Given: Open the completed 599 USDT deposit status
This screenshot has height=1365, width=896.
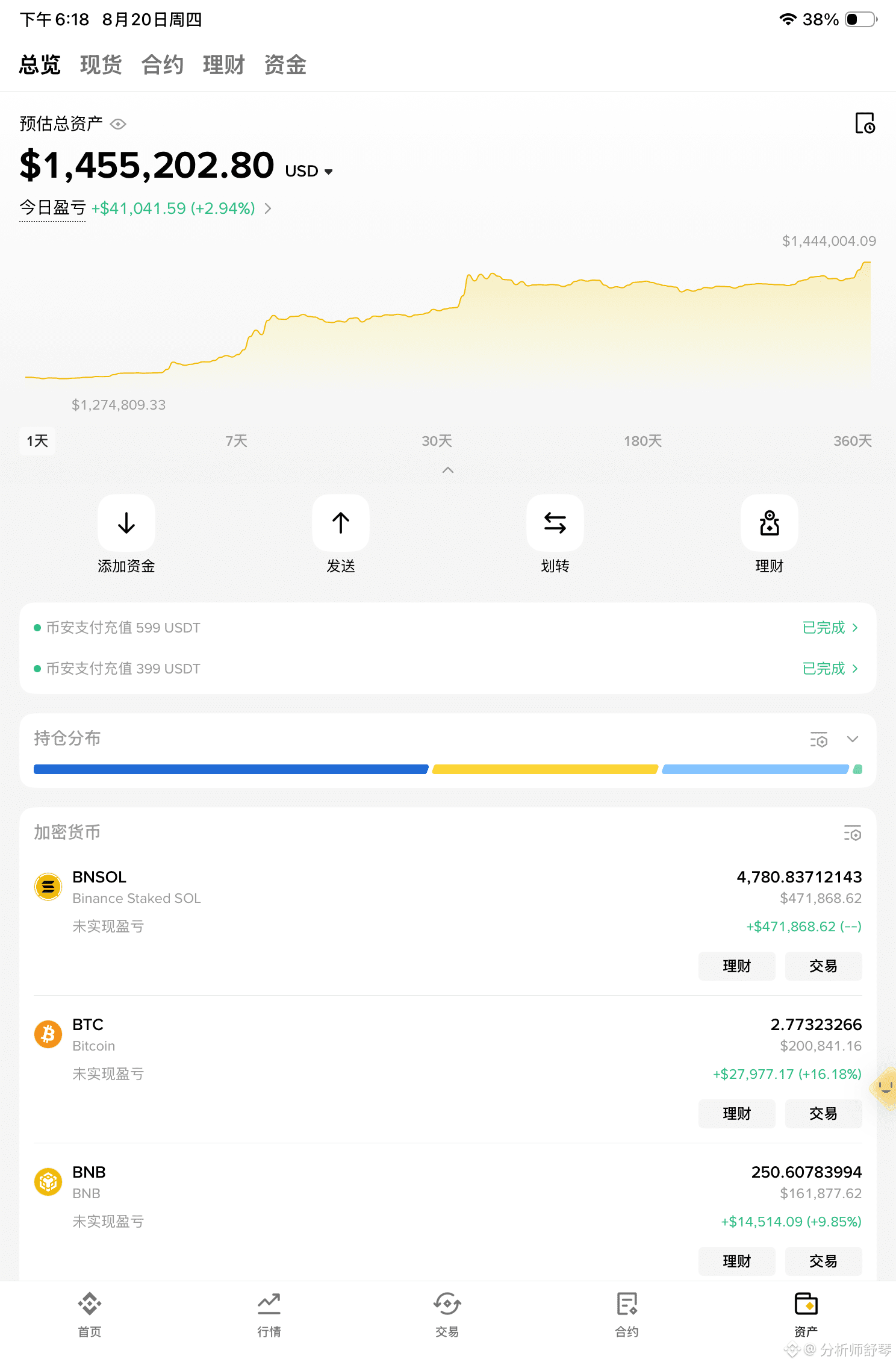Looking at the screenshot, I should point(830,628).
